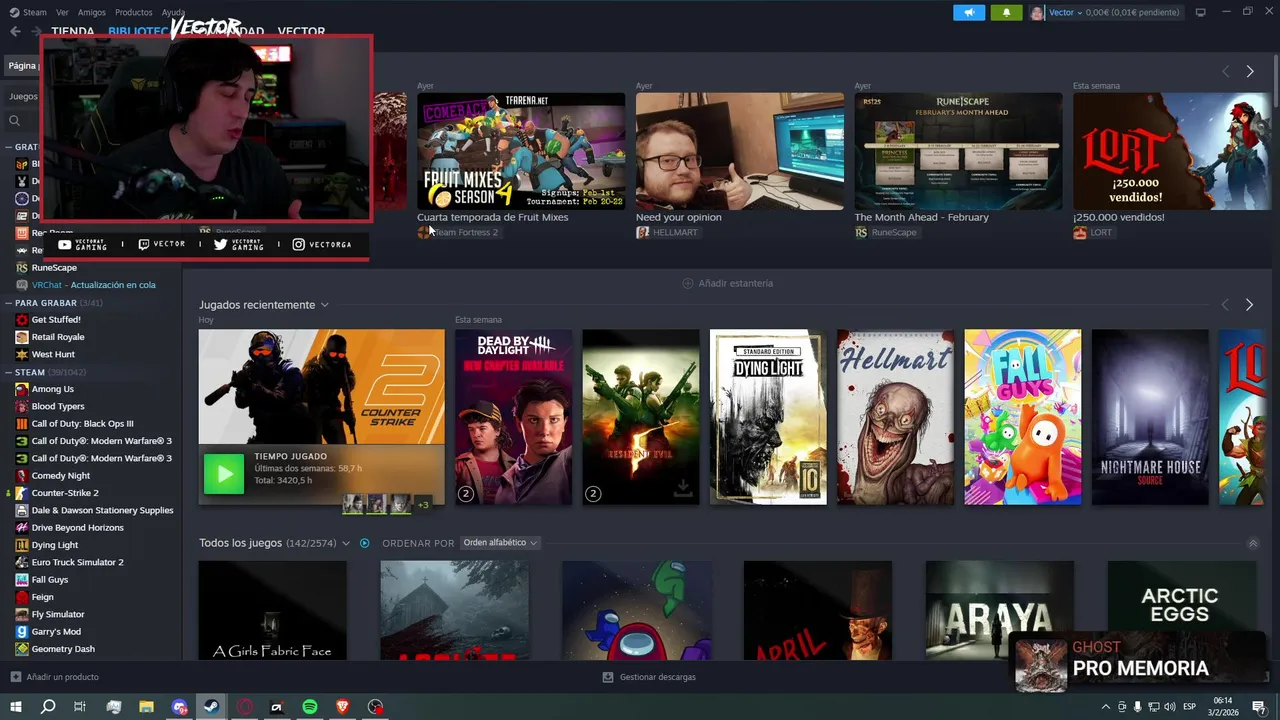Image resolution: width=1280 pixels, height=720 pixels.
Task: Click the plus icon beside Añadir estantería
Action: pos(687,283)
